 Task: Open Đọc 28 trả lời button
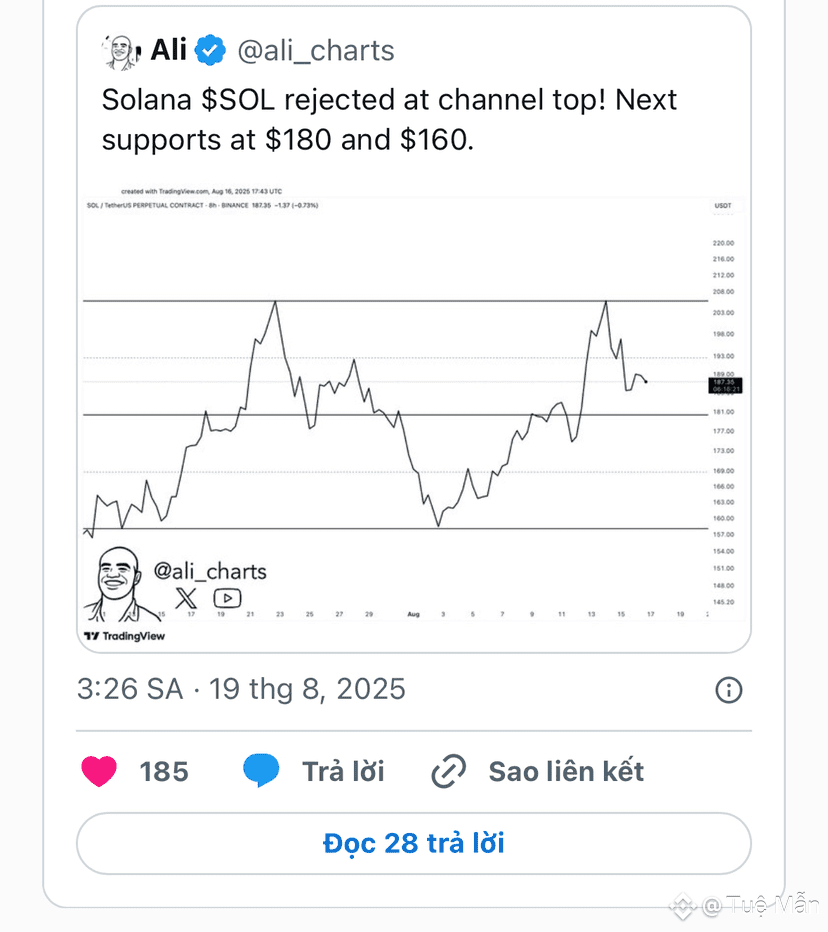tap(414, 843)
